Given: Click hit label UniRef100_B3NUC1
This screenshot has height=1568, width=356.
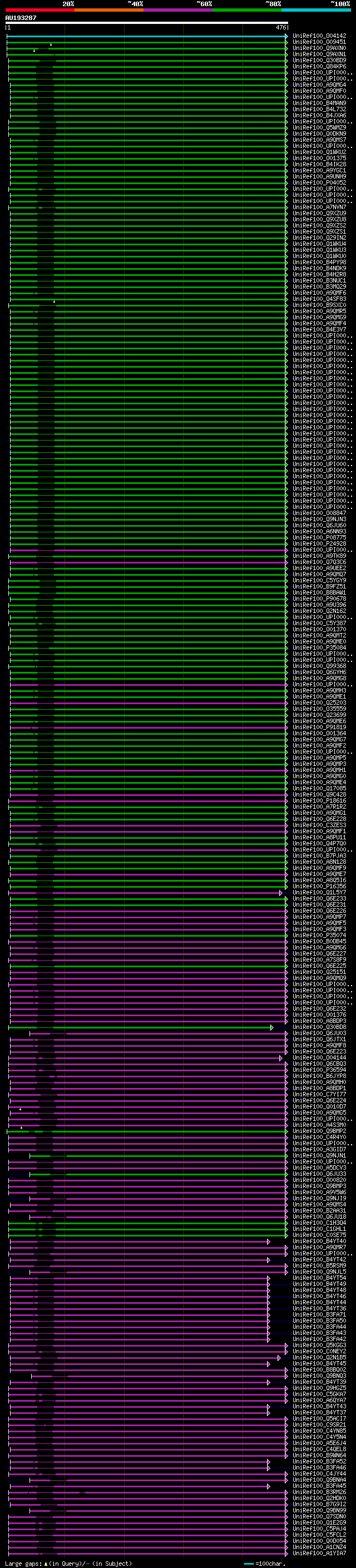Looking at the screenshot, I should click(319, 280).
